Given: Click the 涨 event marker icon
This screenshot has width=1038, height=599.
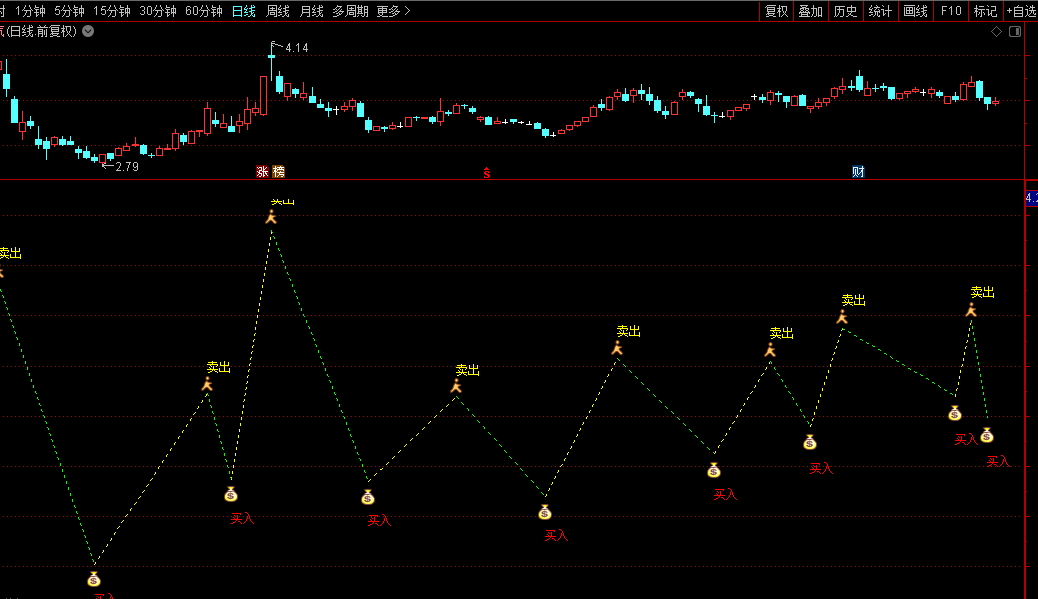Looking at the screenshot, I should click(x=263, y=172).
